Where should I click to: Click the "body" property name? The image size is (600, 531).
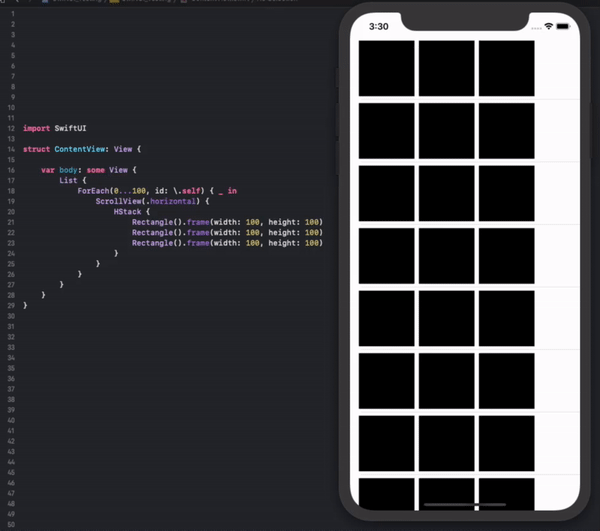coord(68,170)
